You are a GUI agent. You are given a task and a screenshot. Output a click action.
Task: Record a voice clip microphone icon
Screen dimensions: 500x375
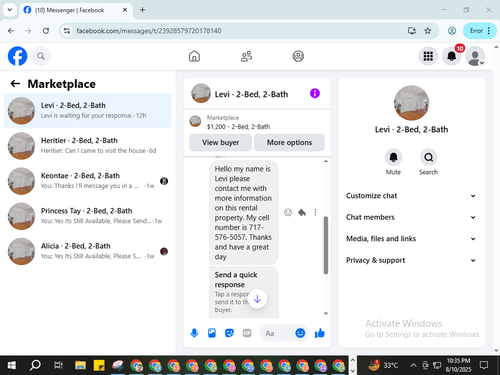[194, 333]
